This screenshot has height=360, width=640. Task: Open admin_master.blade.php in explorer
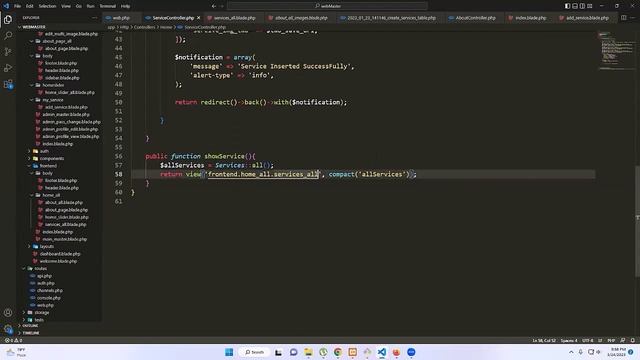[65, 114]
